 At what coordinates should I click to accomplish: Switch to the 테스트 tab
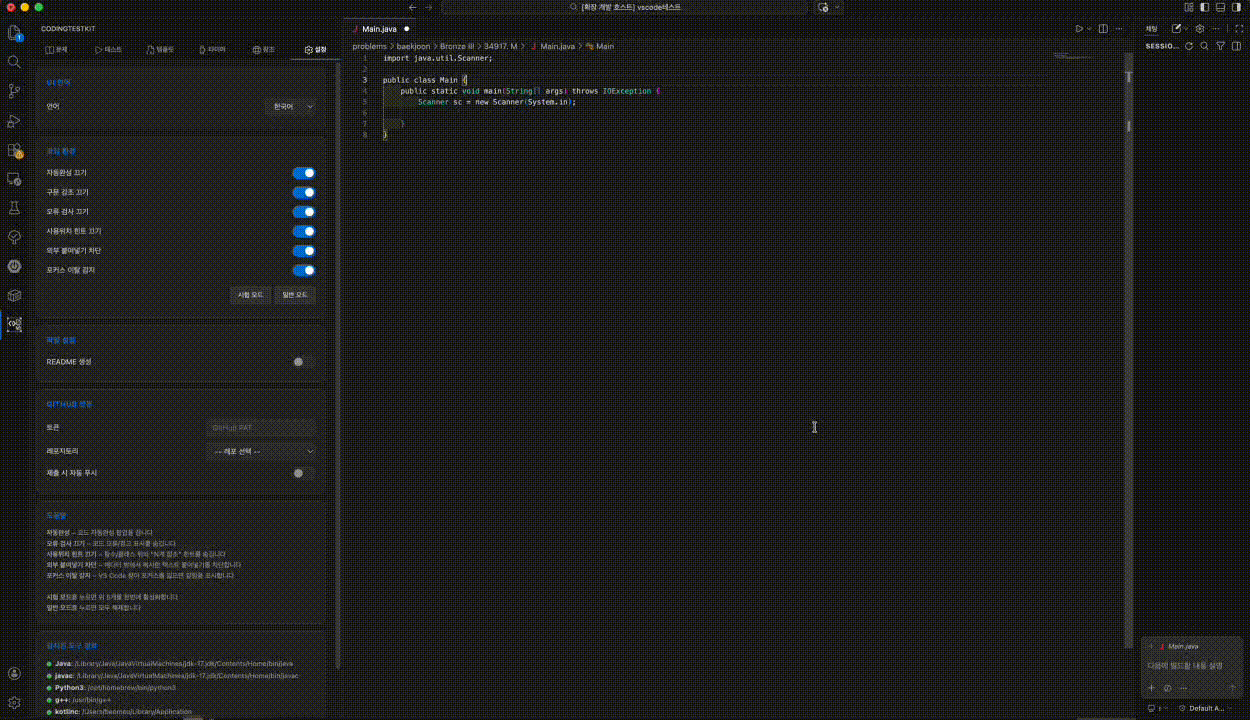108,49
